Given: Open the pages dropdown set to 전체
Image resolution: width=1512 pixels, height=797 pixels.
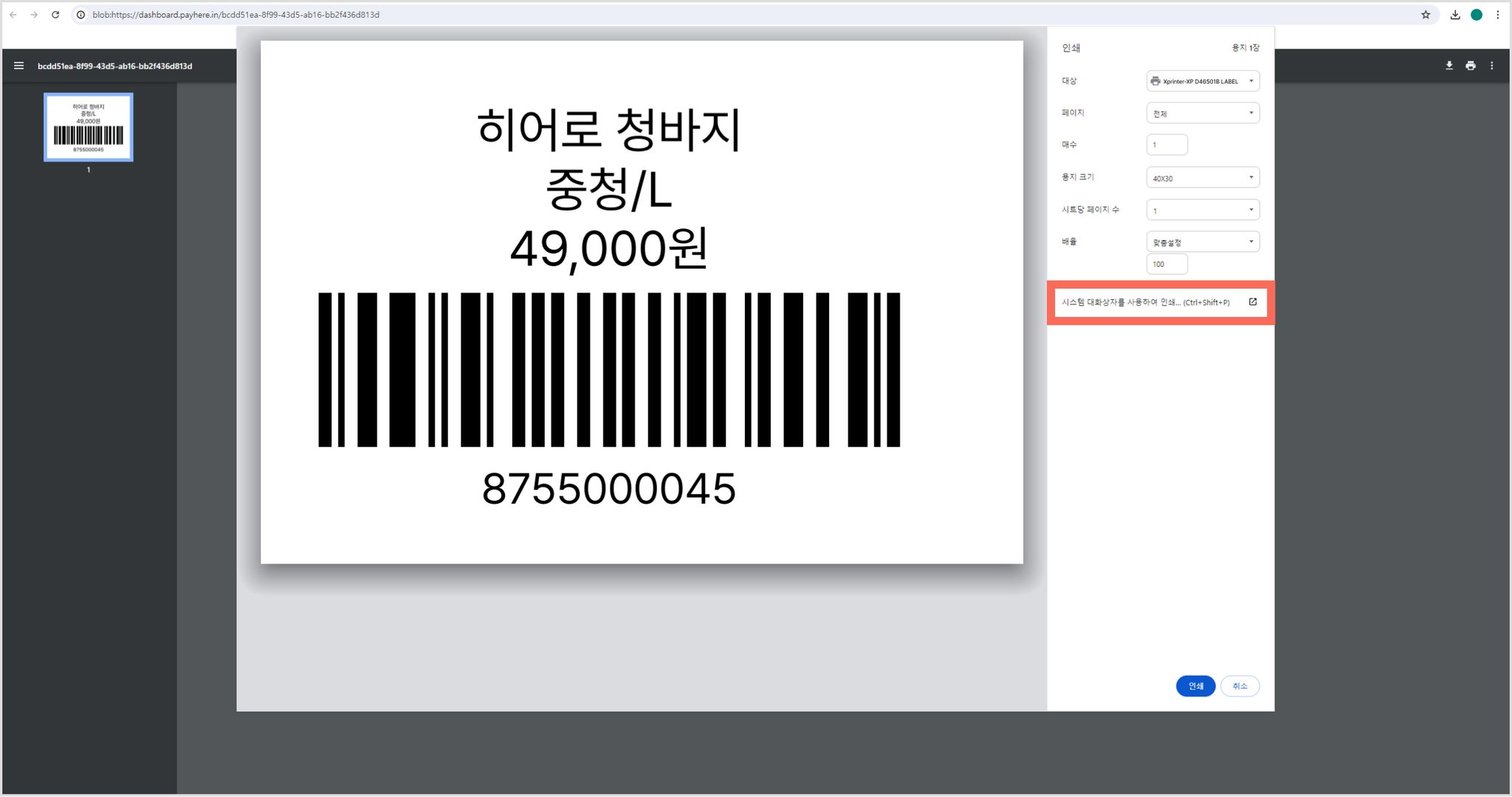Looking at the screenshot, I should click(x=1203, y=113).
